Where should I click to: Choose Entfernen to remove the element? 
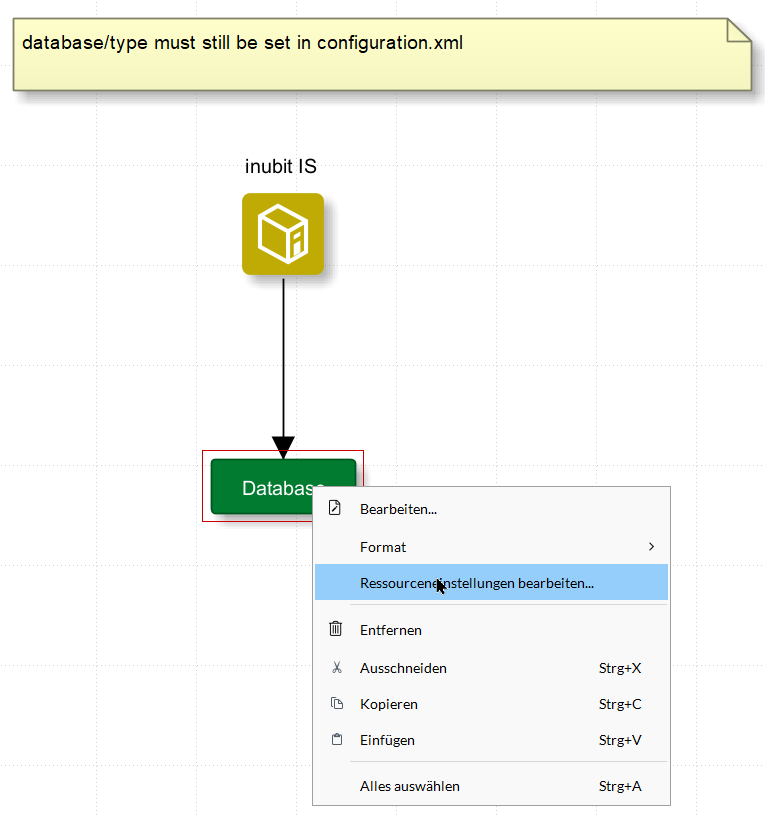391,630
